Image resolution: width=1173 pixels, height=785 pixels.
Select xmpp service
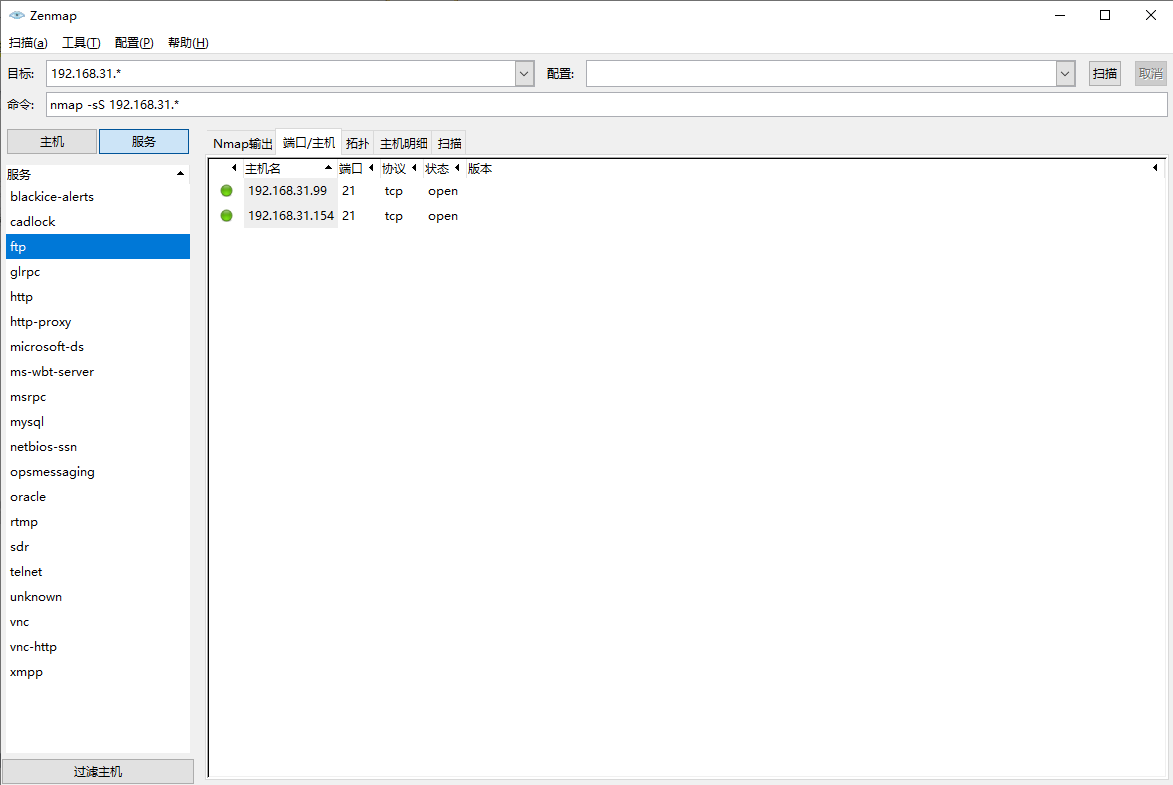click(97, 671)
